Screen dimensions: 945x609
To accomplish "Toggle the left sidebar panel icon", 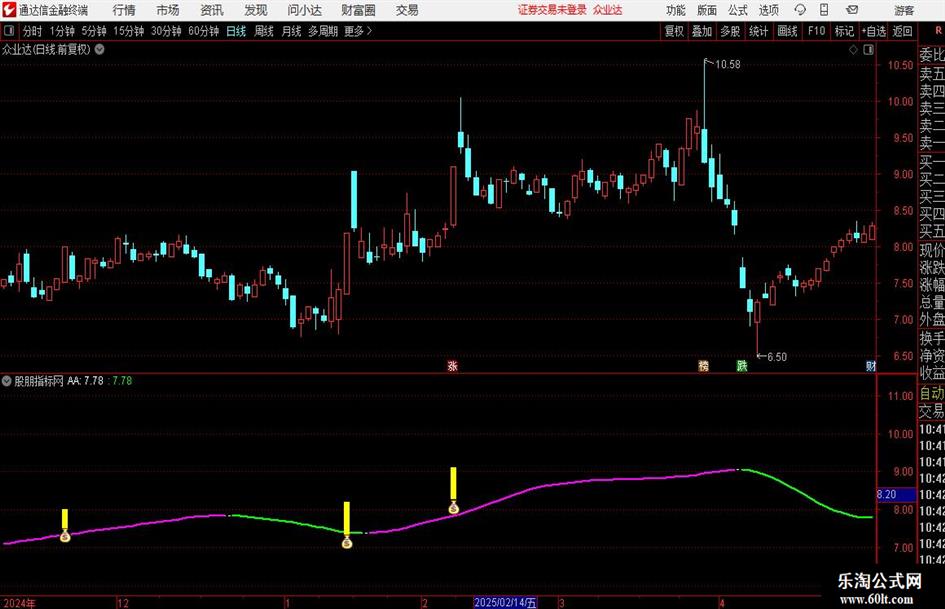I will 9,31.
